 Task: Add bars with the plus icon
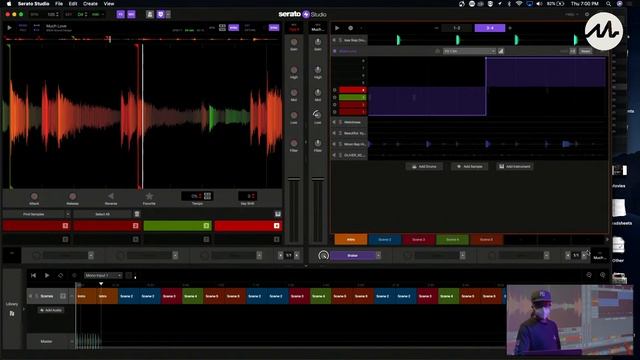click(x=510, y=28)
